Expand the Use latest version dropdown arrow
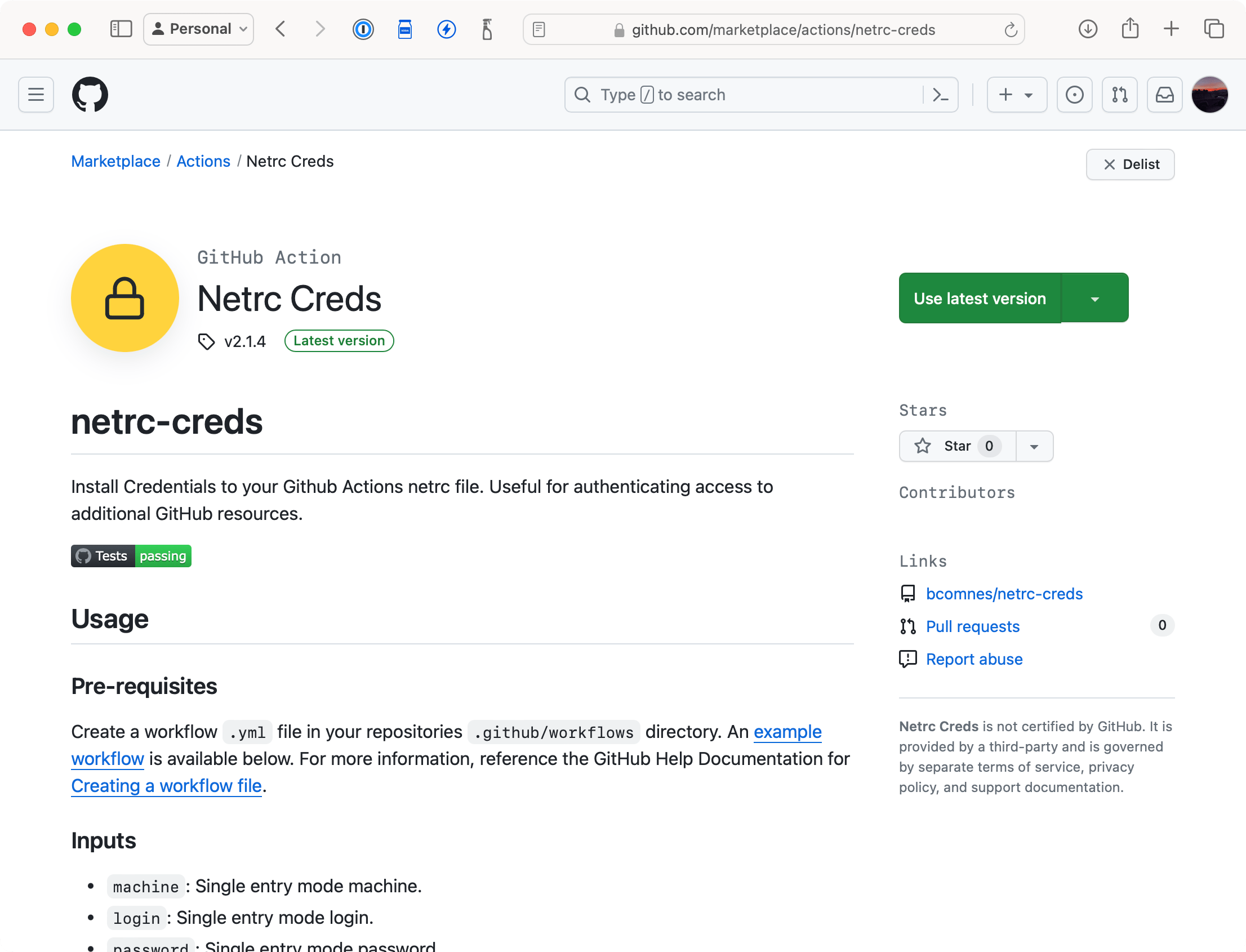The image size is (1246, 952). 1094,298
